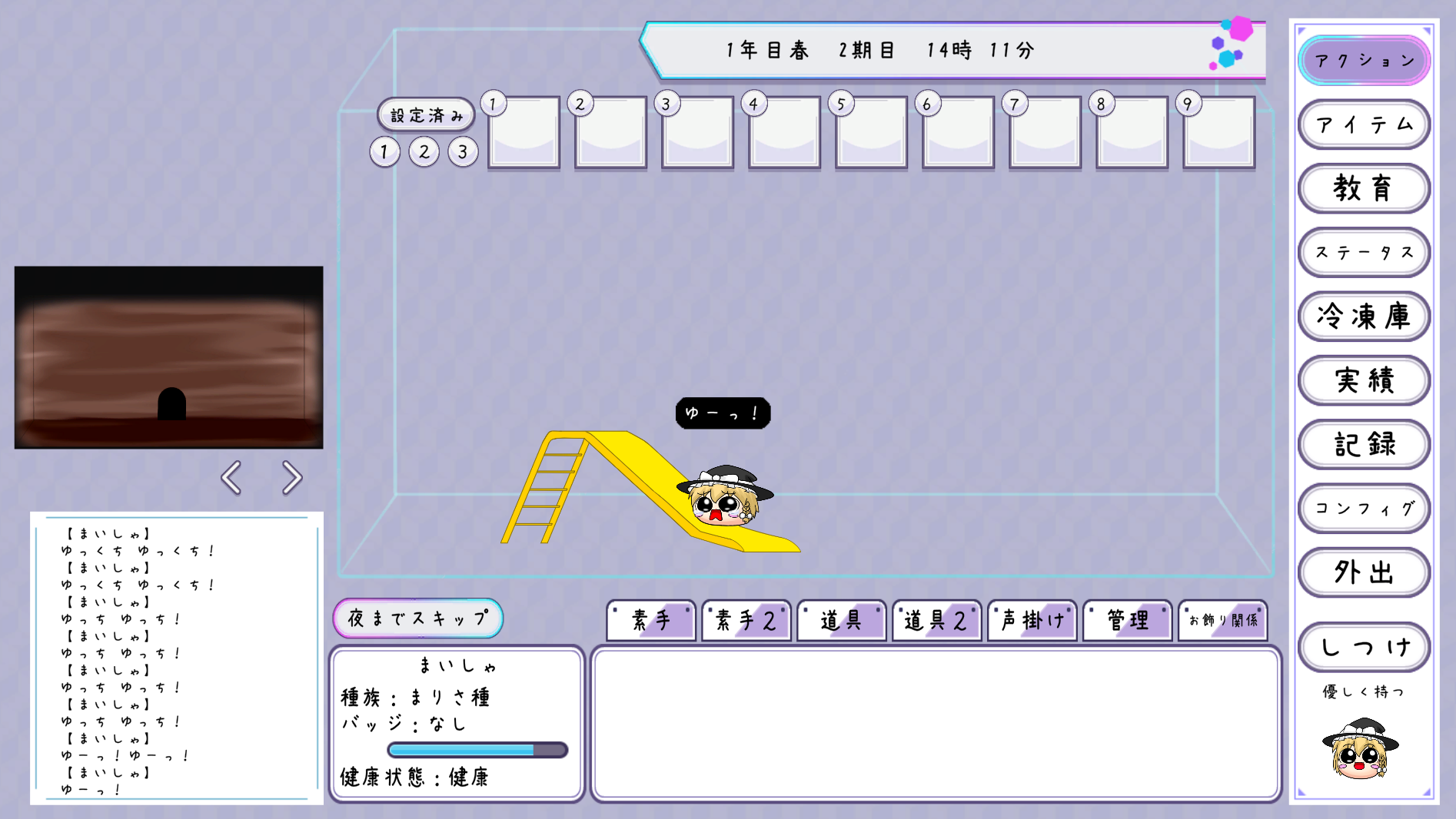1456x819 pixels.
Task: Switch to the 管理 tab
Action: click(x=1128, y=620)
